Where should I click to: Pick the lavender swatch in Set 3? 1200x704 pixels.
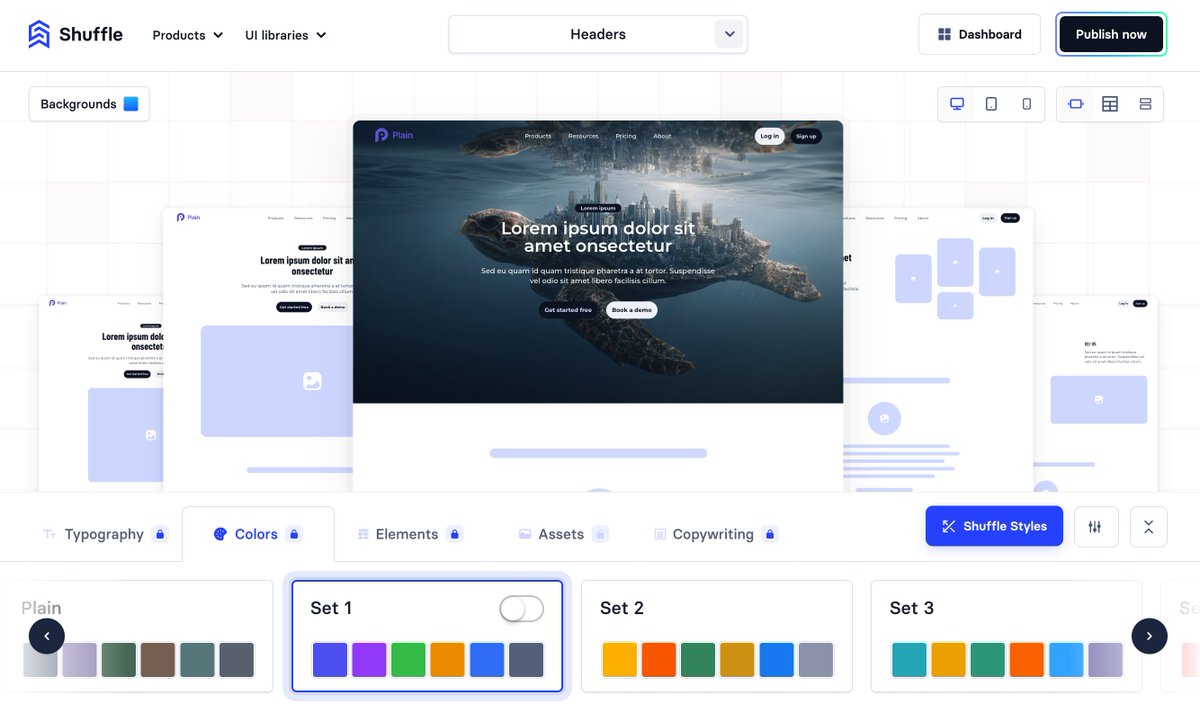click(1105, 660)
